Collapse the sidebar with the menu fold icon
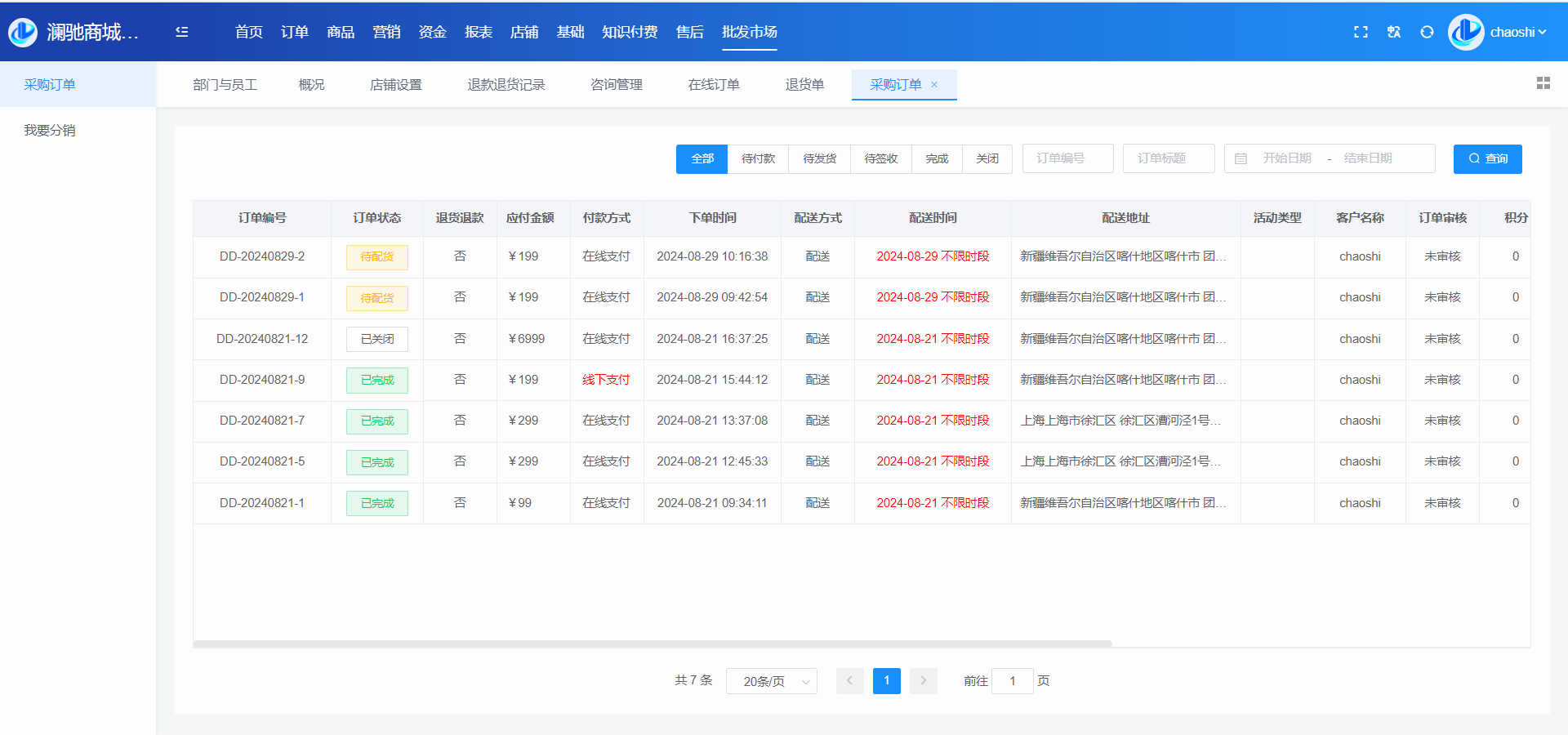Image resolution: width=1568 pixels, height=735 pixels. (x=181, y=32)
